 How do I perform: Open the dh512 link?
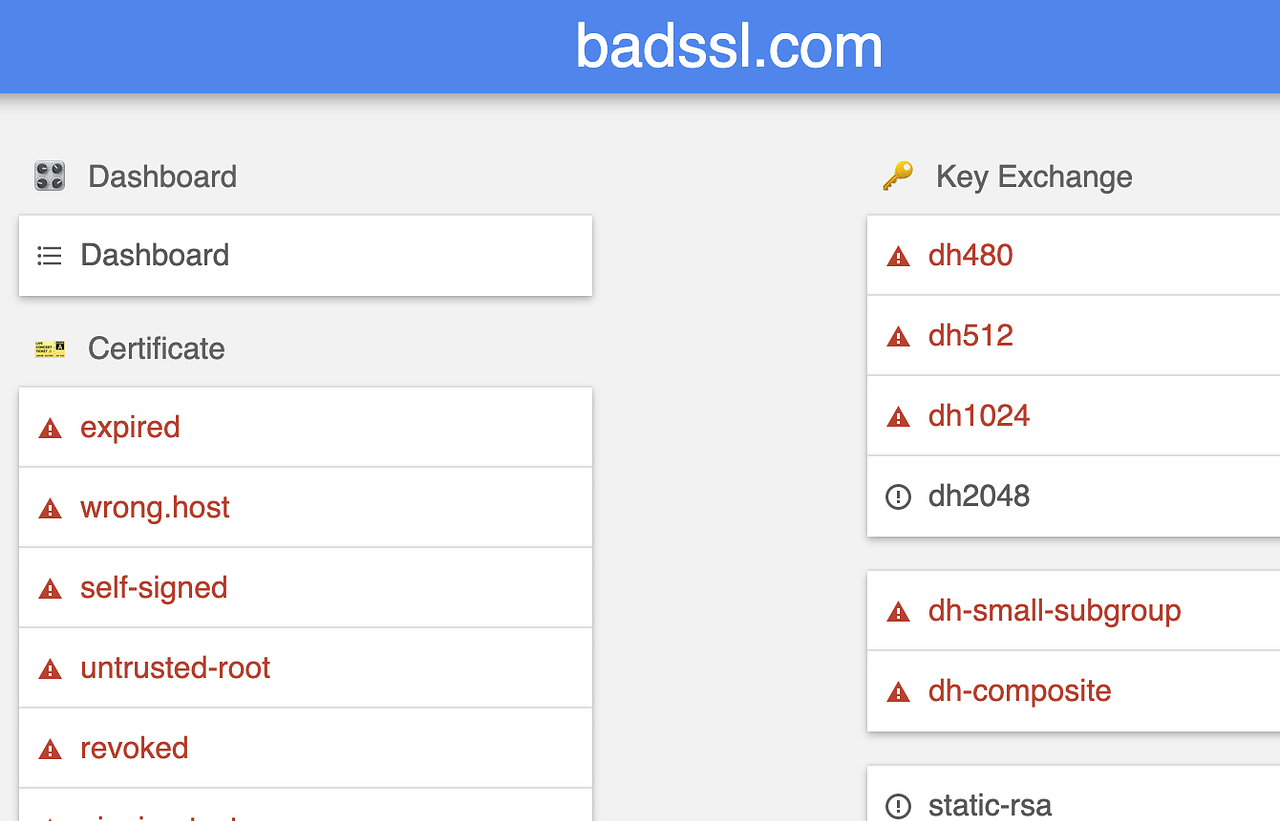point(1073,335)
